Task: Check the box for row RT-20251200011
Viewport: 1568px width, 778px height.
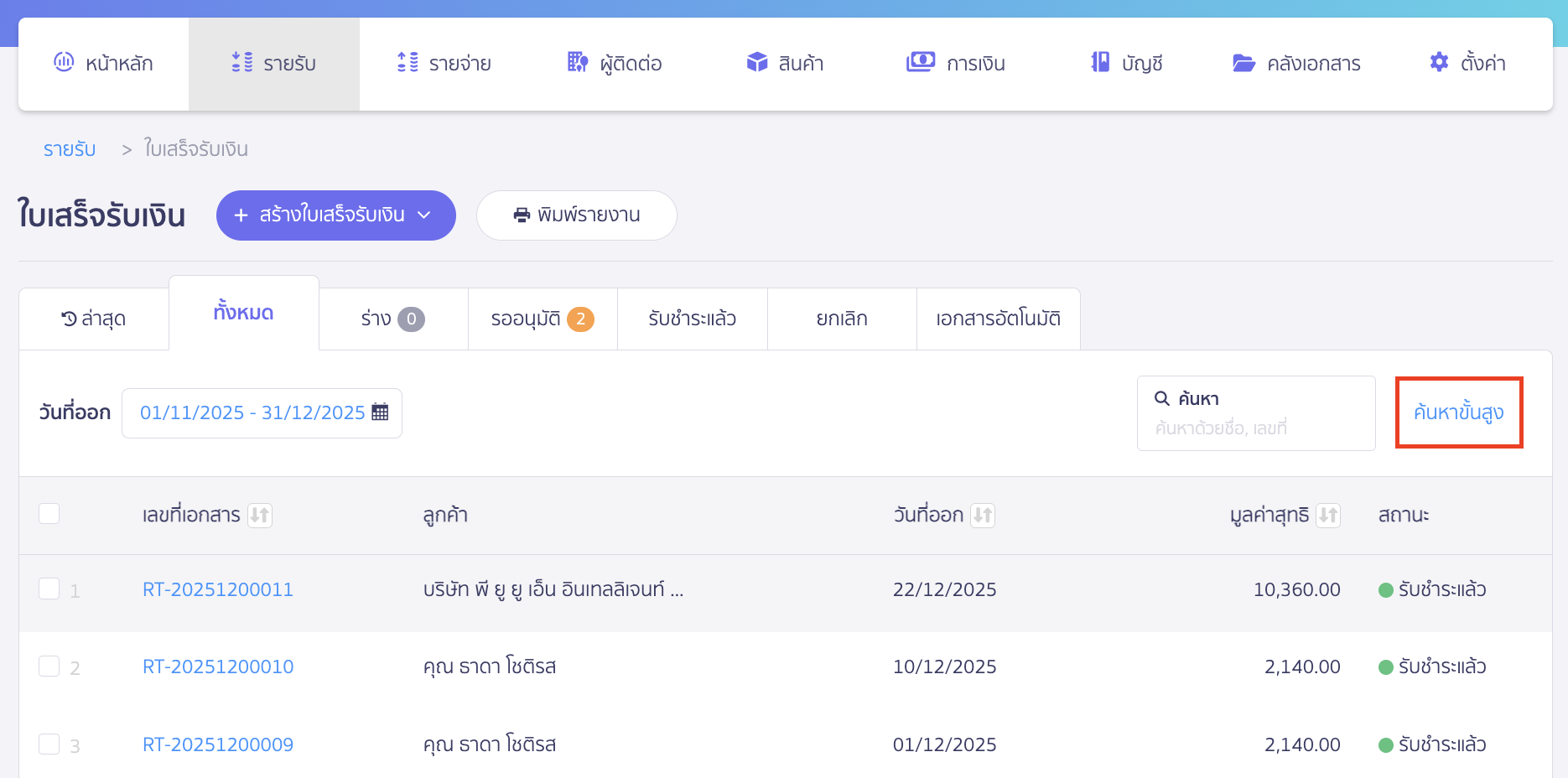Action: coord(49,589)
